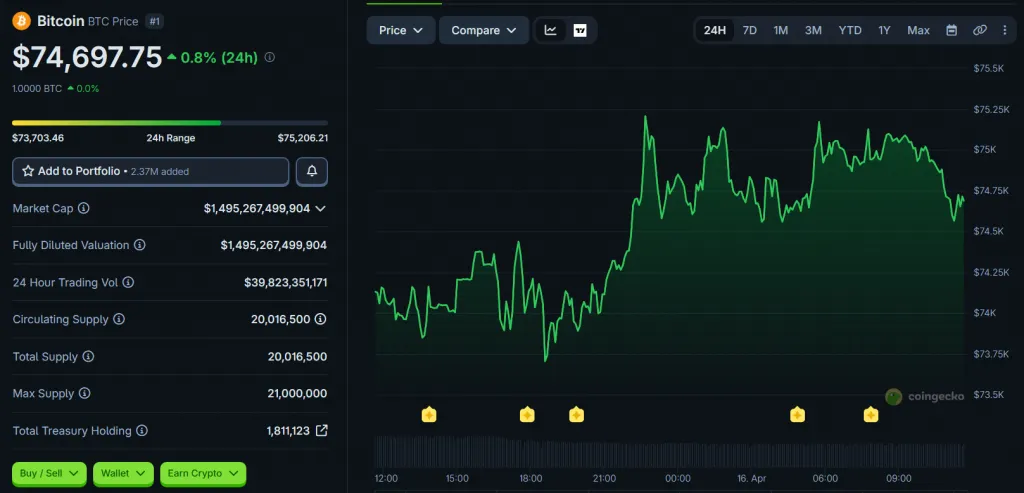Click the 16. Apr date axis label

[x=750, y=479]
